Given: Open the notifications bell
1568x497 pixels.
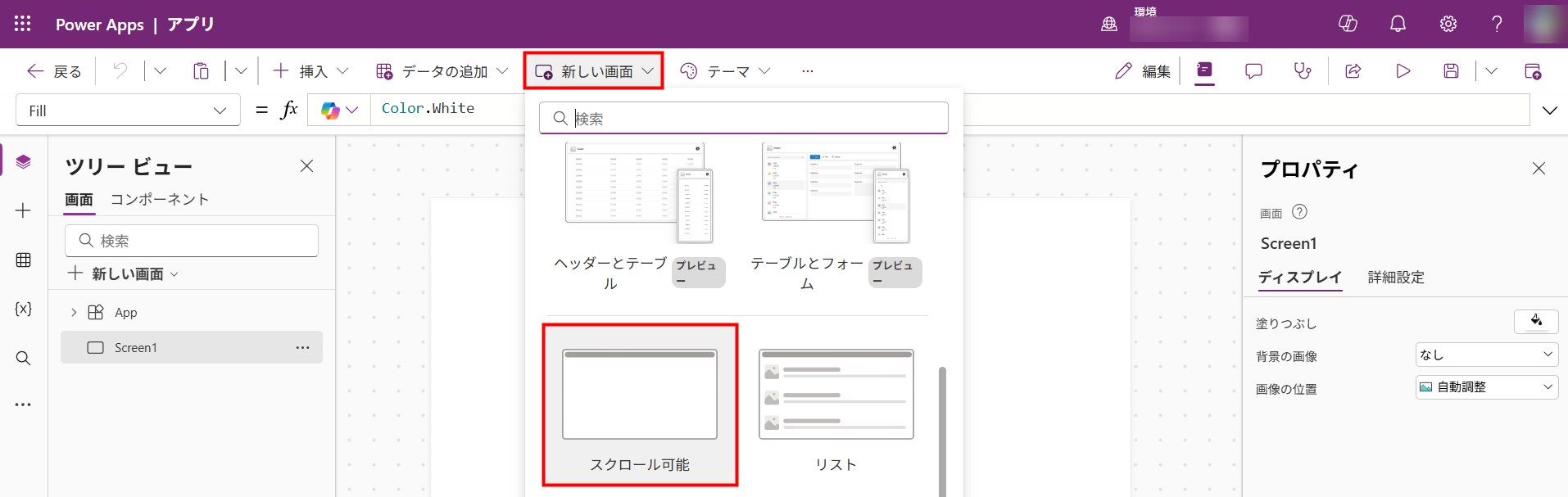Looking at the screenshot, I should coord(1398,24).
